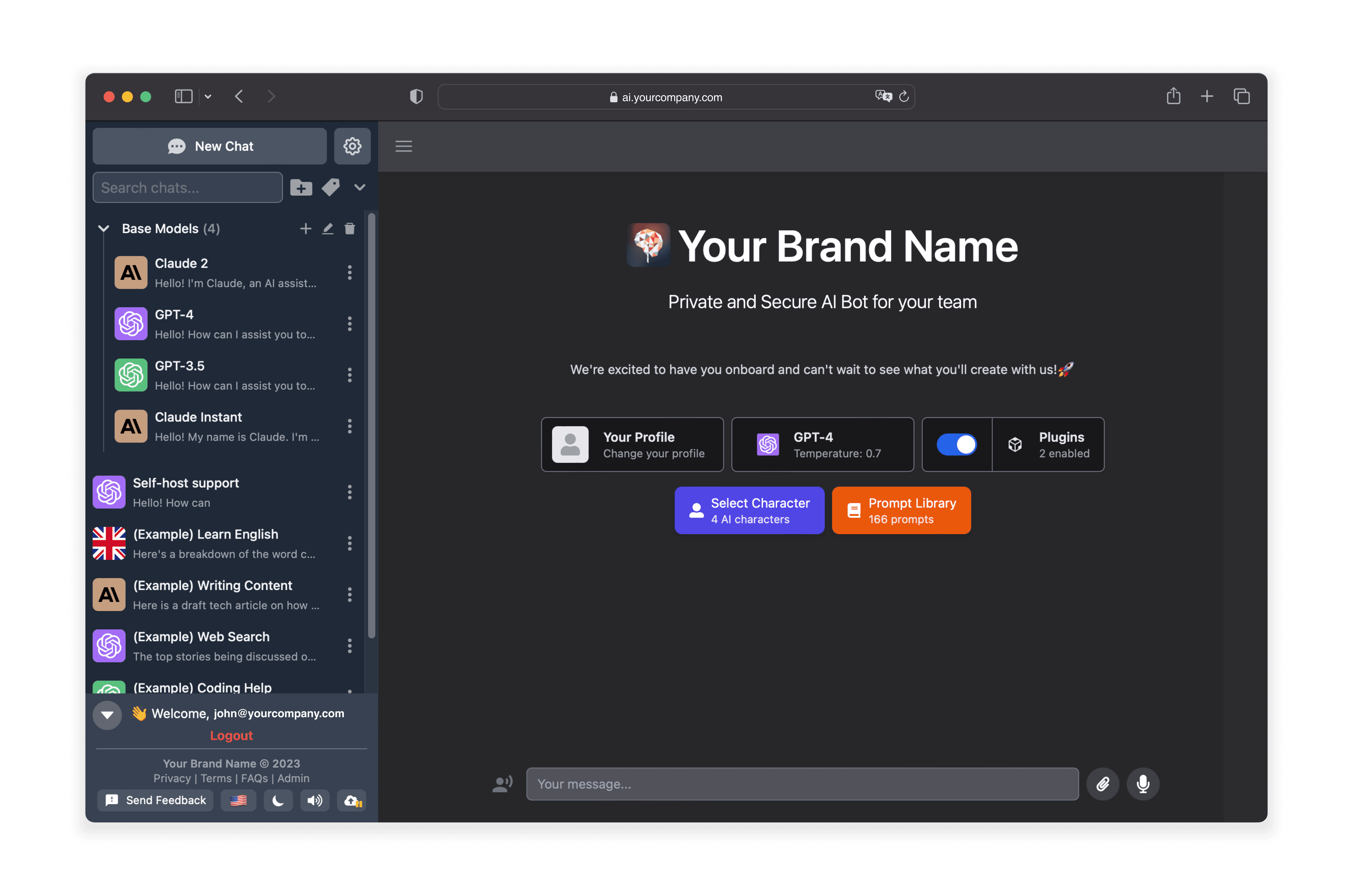
Task: Toggle plugins switch off
Action: (x=956, y=444)
